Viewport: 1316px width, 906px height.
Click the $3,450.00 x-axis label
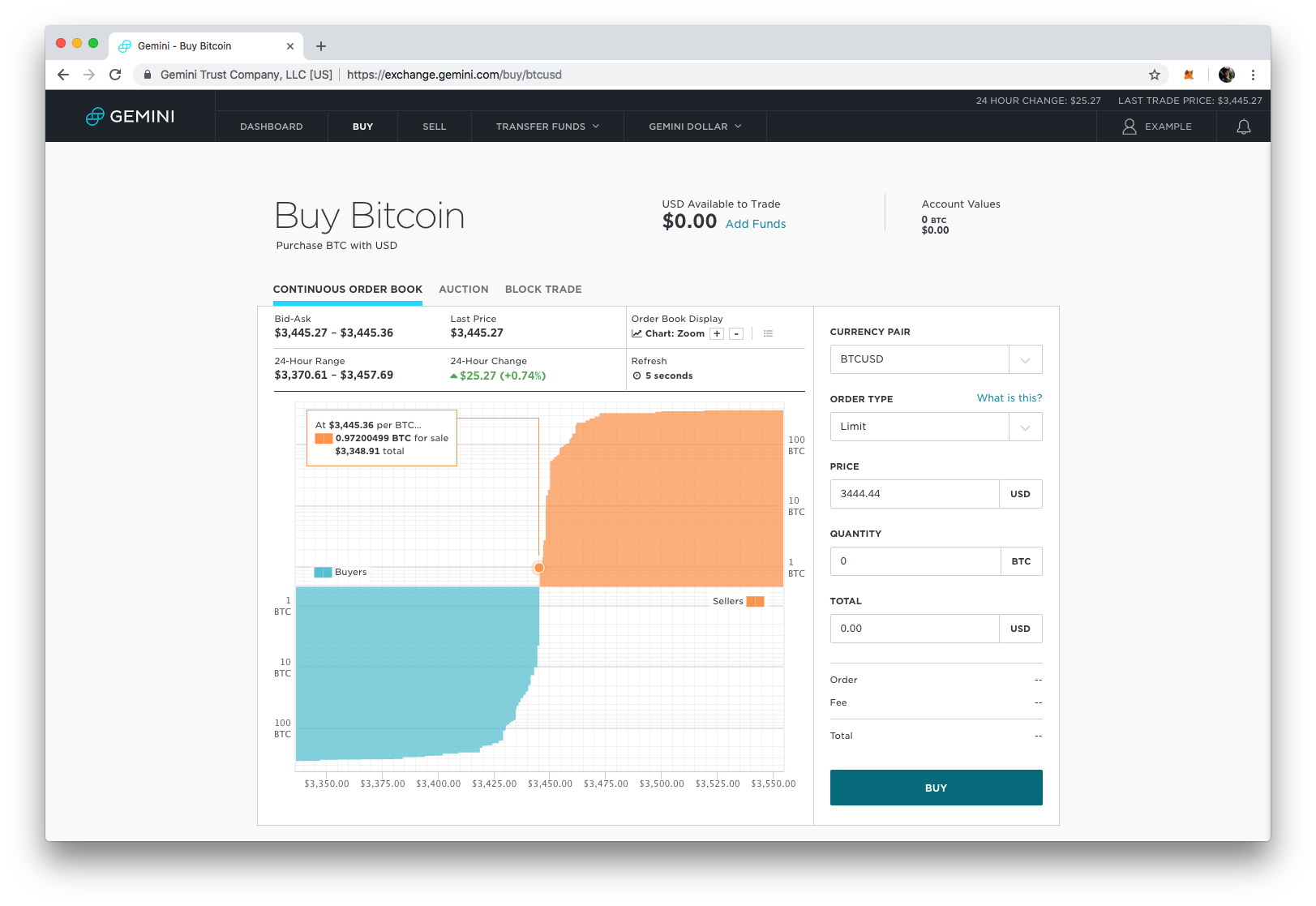[x=550, y=784]
